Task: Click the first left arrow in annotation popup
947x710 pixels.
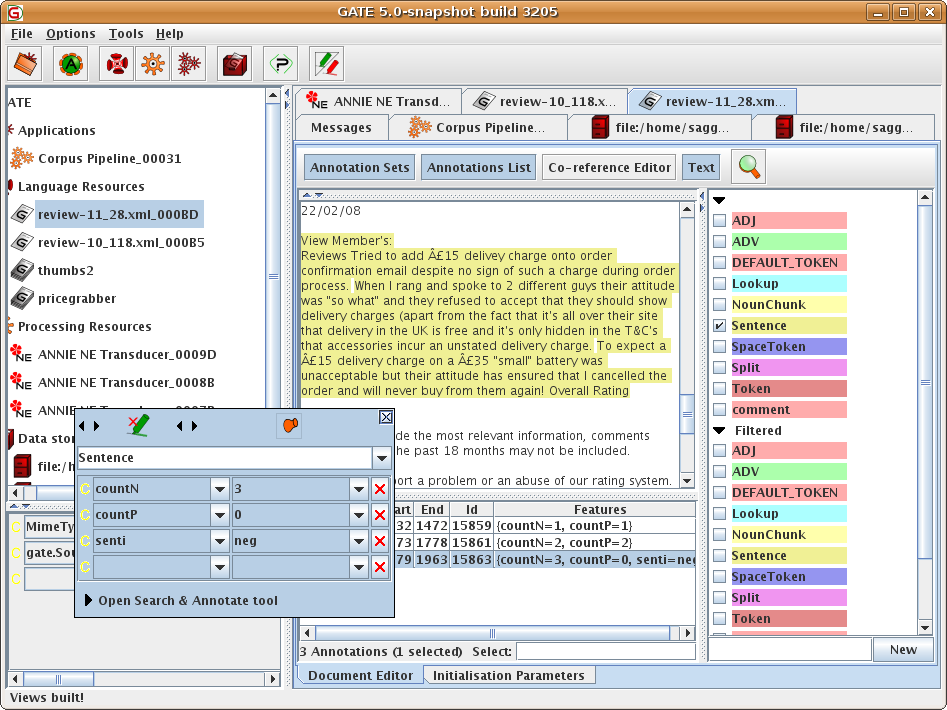Action: (82, 426)
